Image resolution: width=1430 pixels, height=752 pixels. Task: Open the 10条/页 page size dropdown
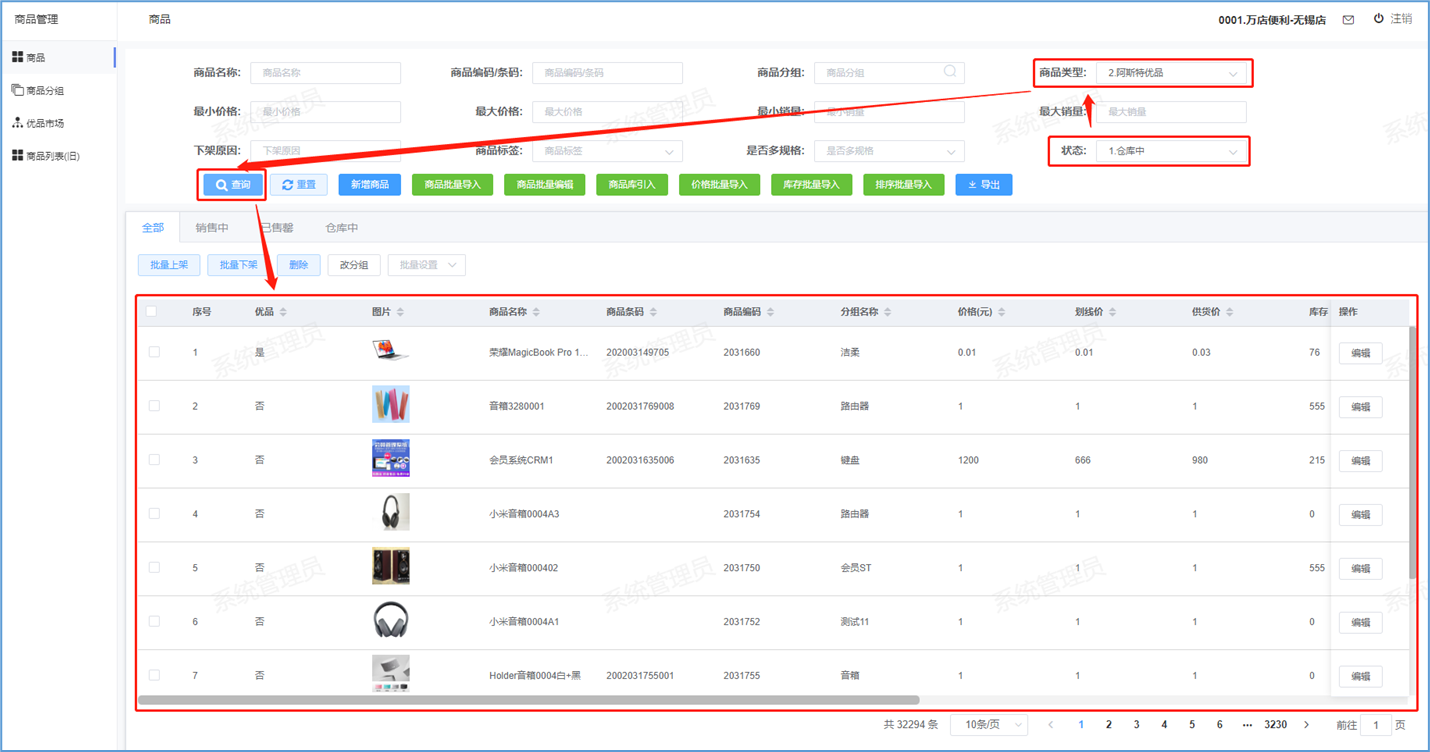(x=988, y=725)
